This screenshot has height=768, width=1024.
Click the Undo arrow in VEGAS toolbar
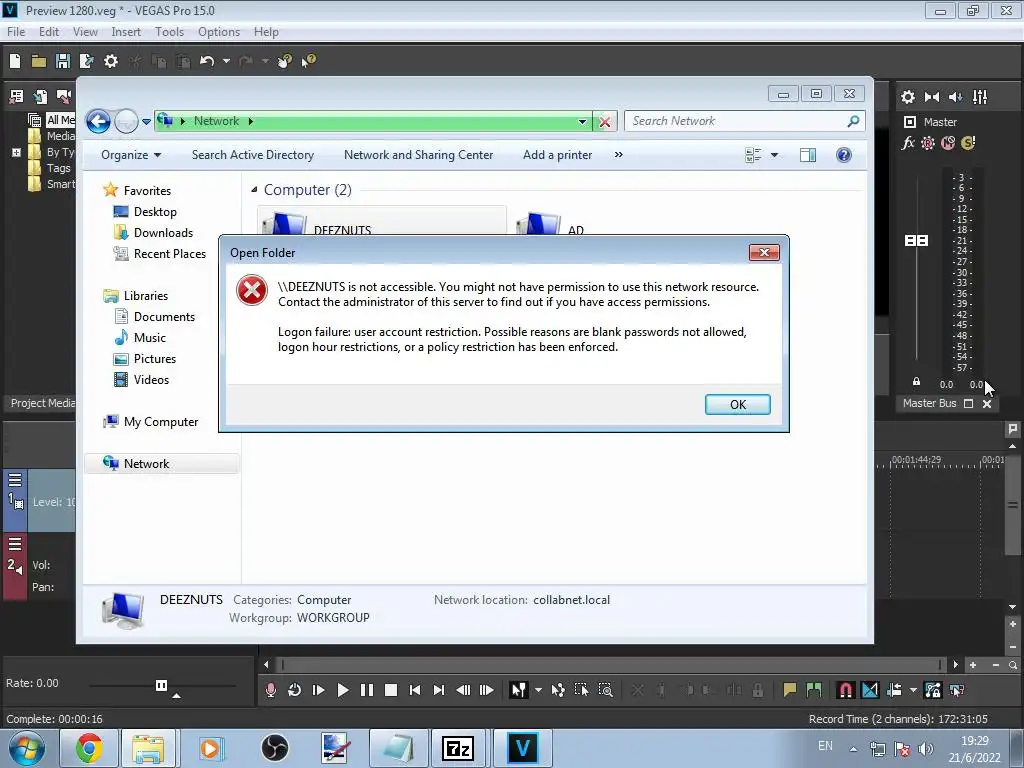(207, 61)
